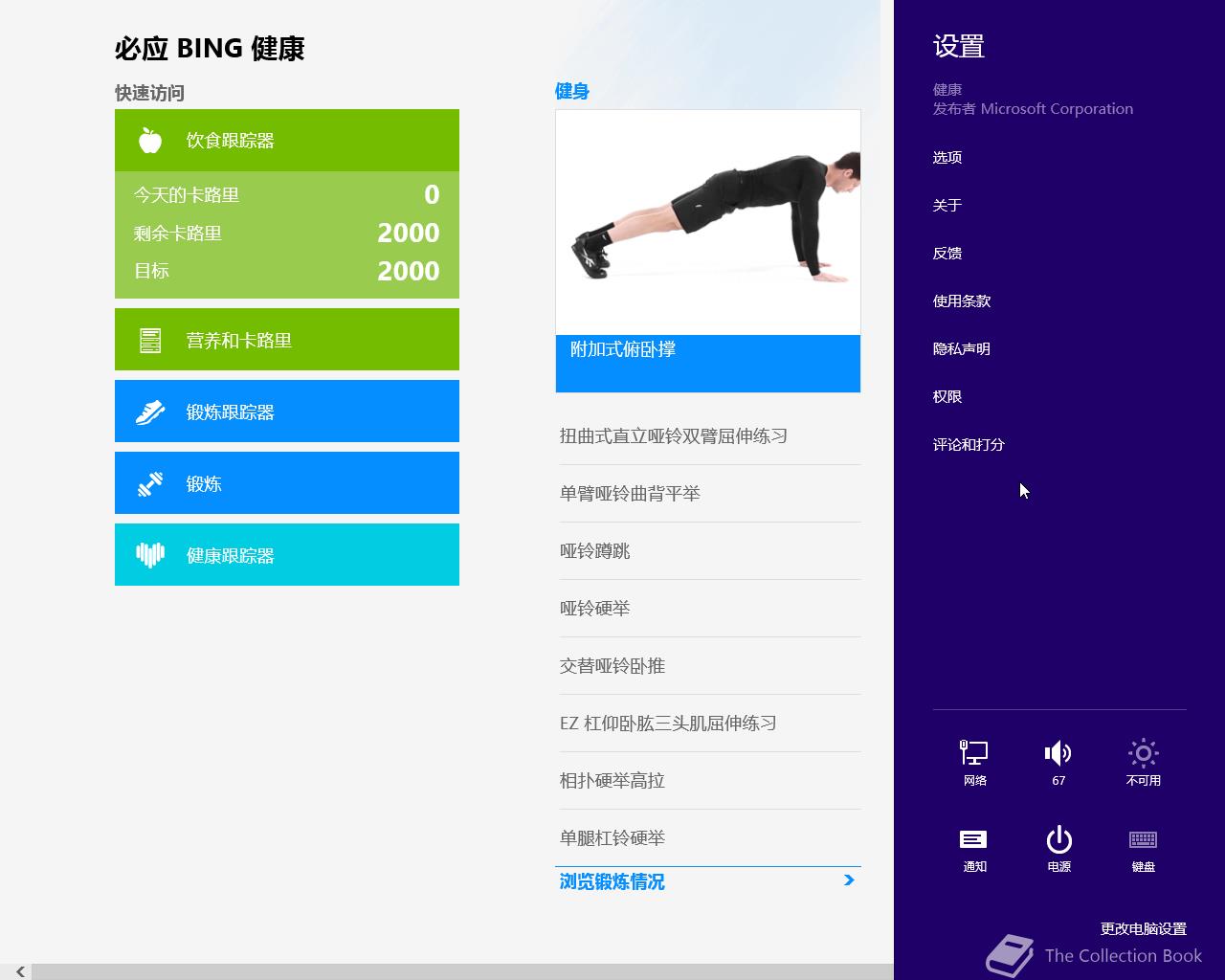1225x980 pixels.
Task: Open the 锻炼 tile
Action: click(x=287, y=483)
